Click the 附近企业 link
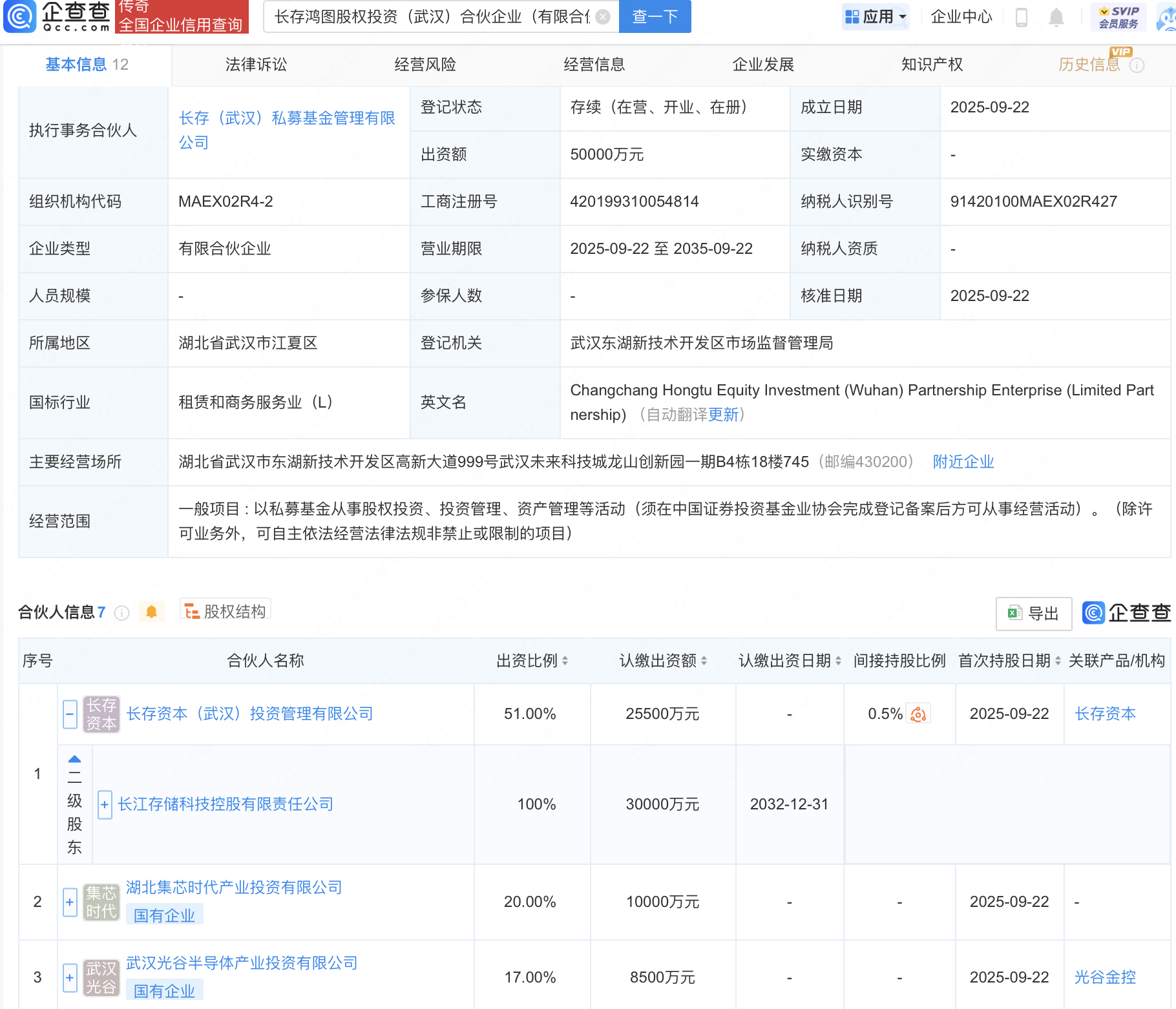Image resolution: width=1176 pixels, height=1009 pixels. coord(963,462)
